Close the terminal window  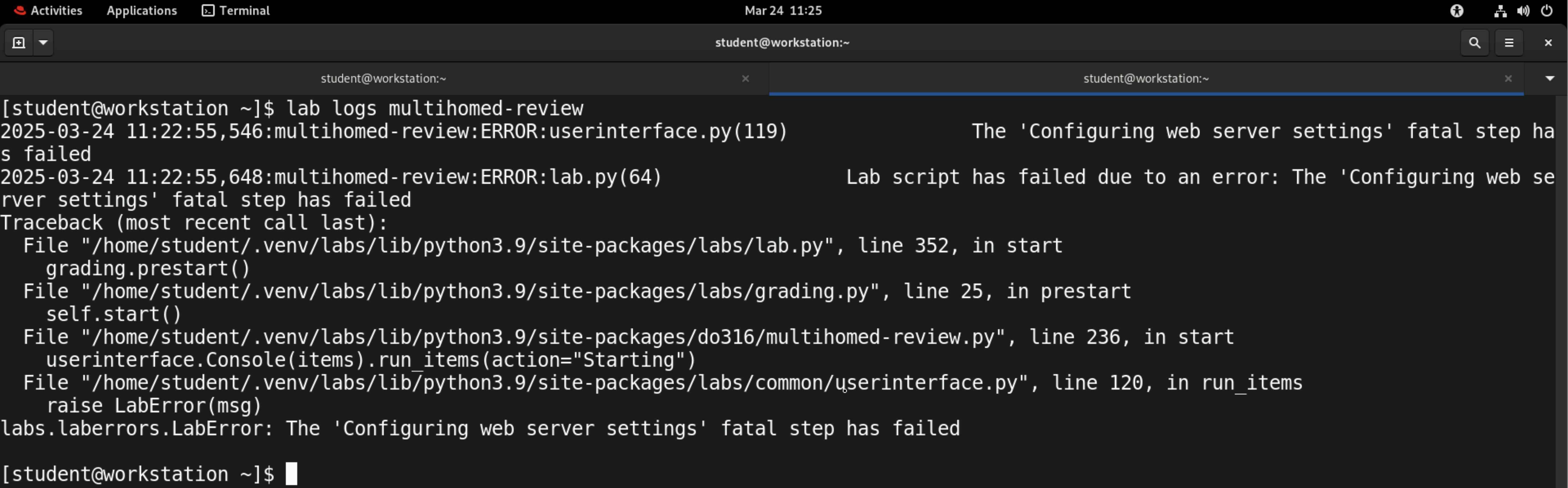[1548, 43]
